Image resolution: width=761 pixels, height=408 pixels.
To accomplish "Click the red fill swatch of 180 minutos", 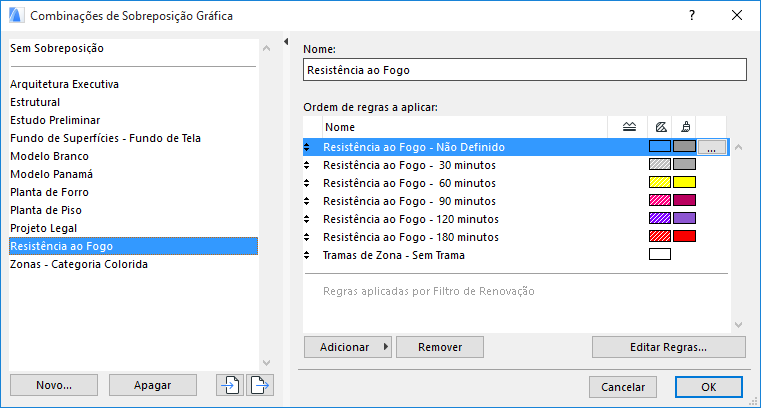I will click(660, 237).
